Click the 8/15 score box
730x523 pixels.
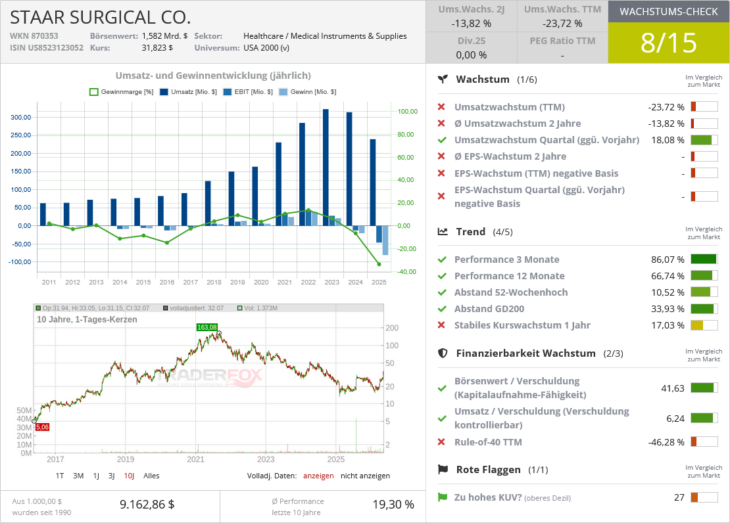coord(669,43)
